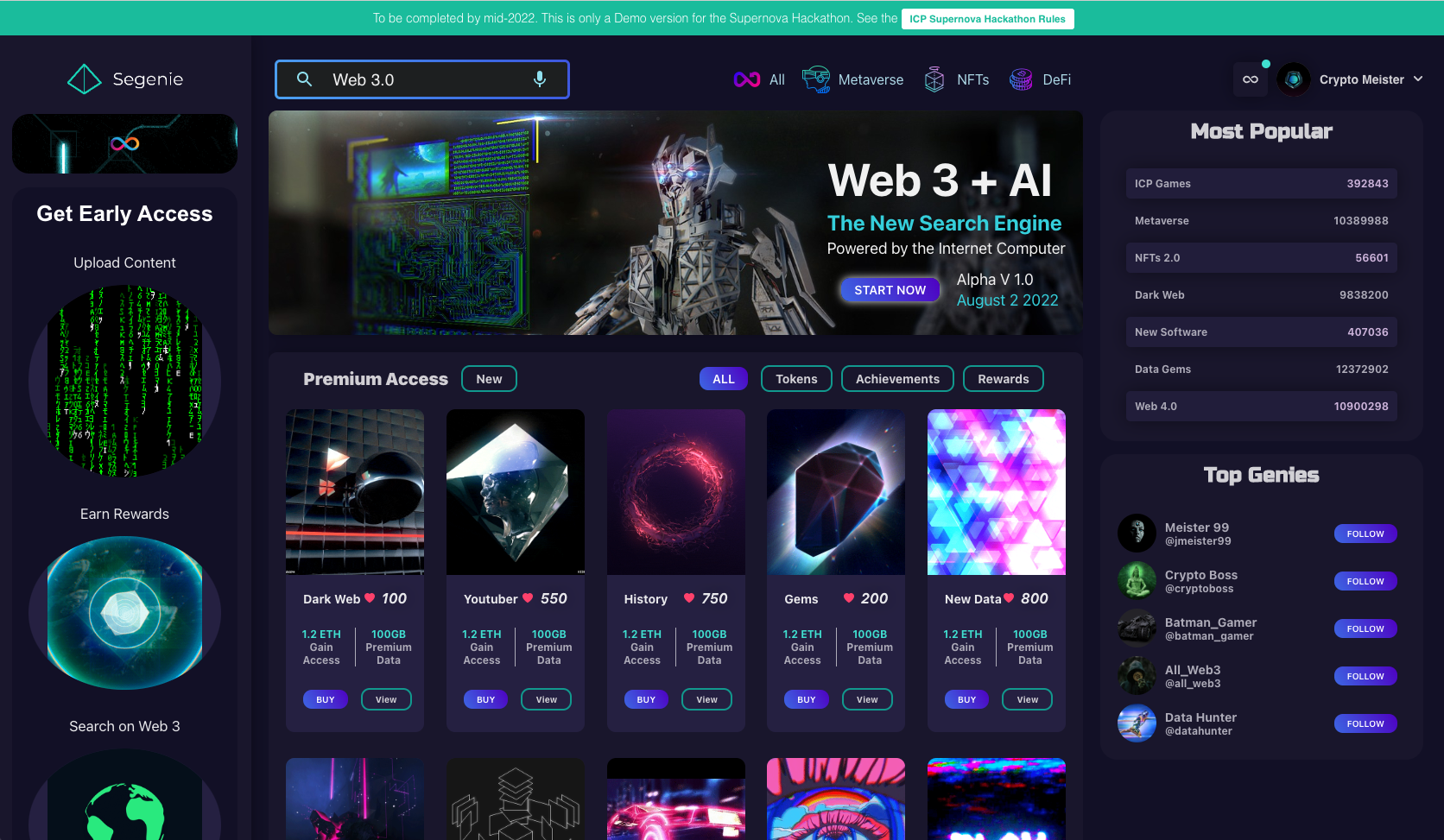Open the ICP Games popular row
Screen dimensions: 1444x840
click(1261, 184)
